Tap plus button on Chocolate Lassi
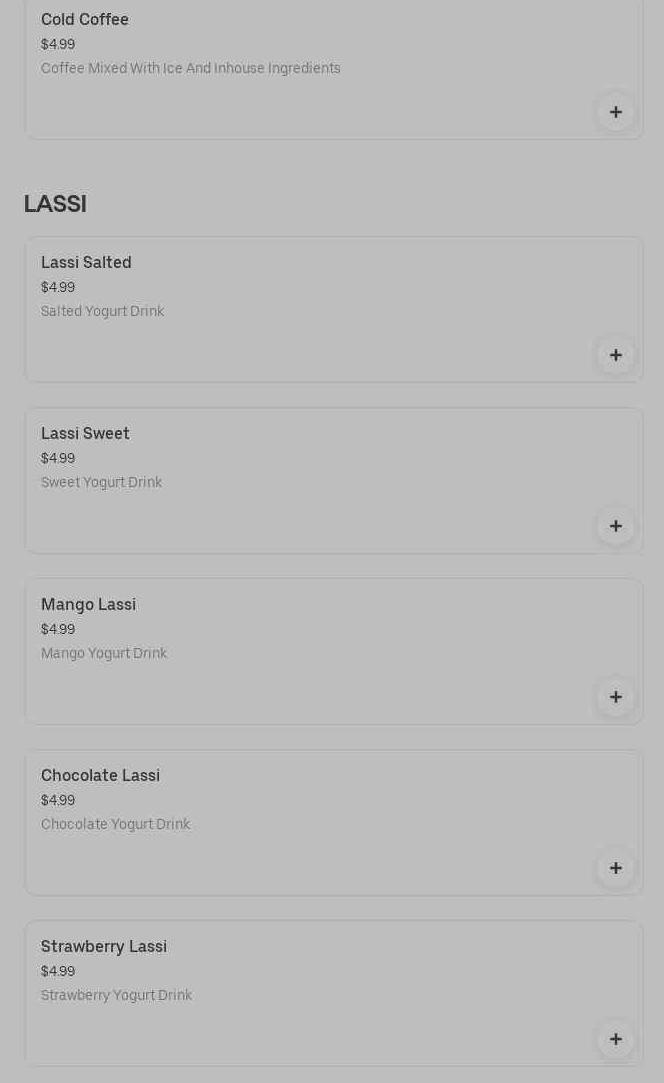 click(615, 868)
